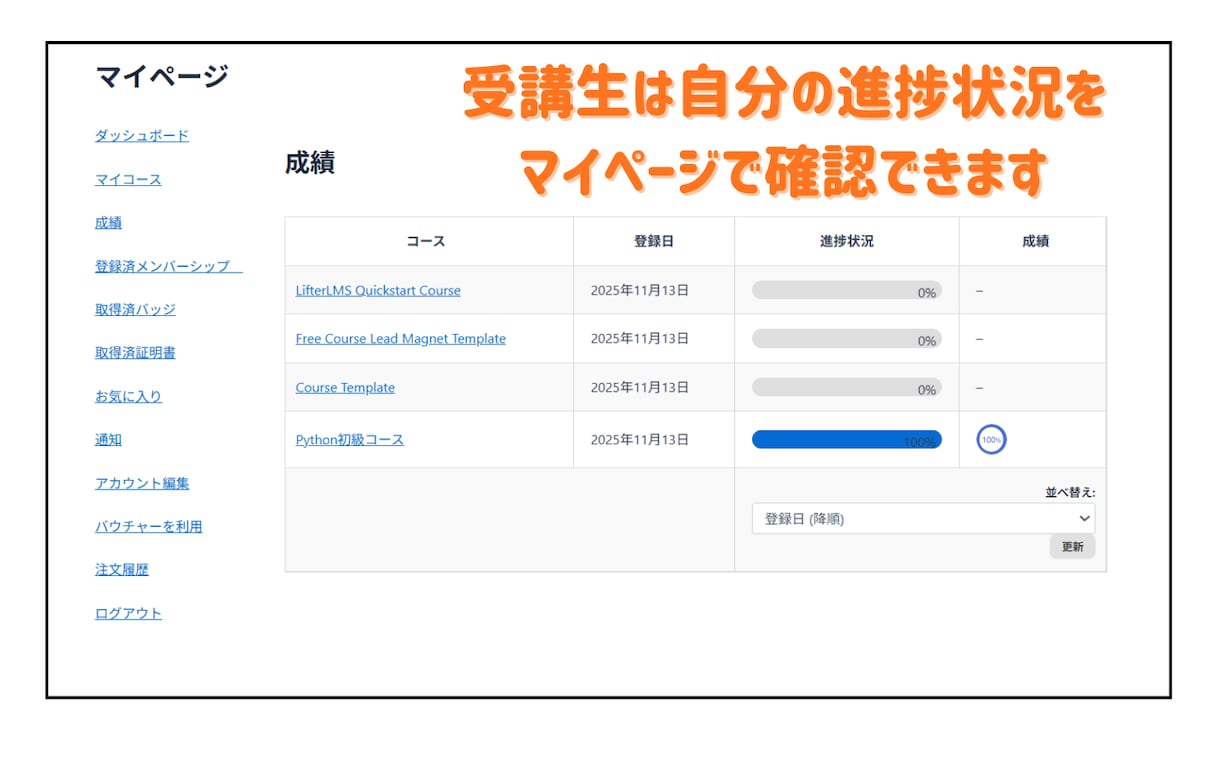Click the date in Free Course Lead Magnet row
The image size is (1220, 780).
[x=640, y=339]
